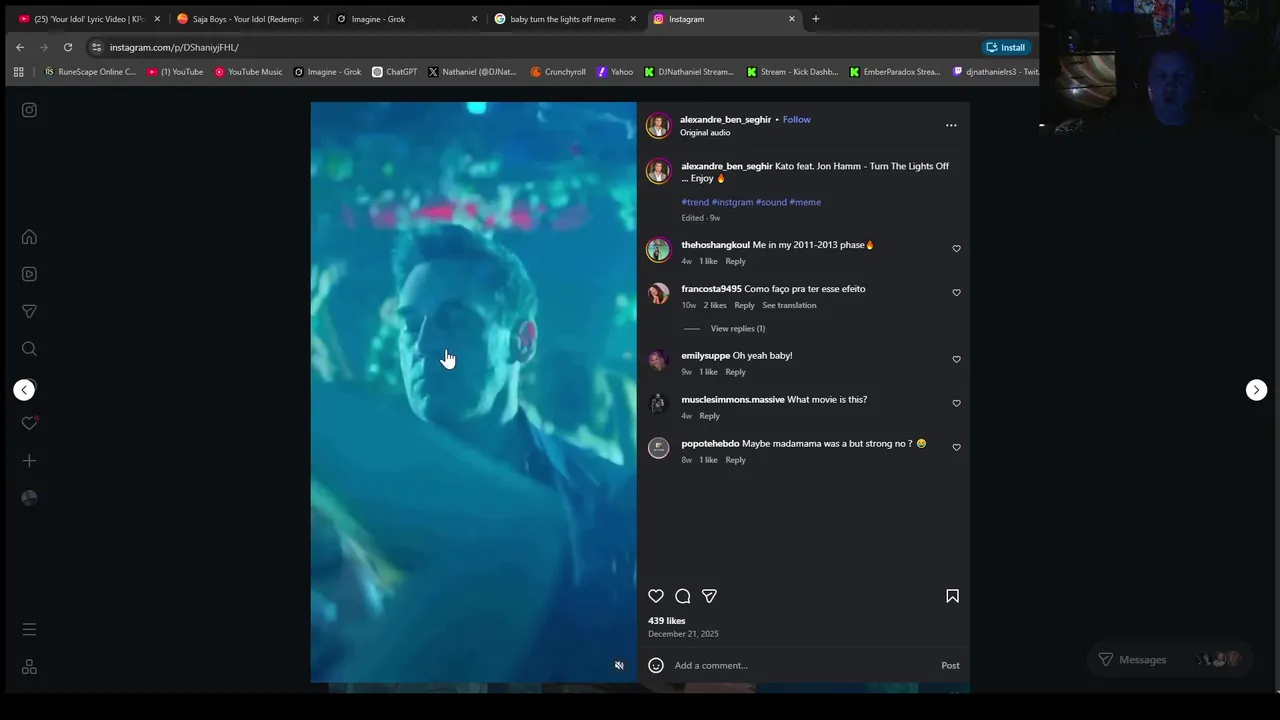Click the browser back arrow
This screenshot has height=720, width=1280.
click(x=20, y=47)
